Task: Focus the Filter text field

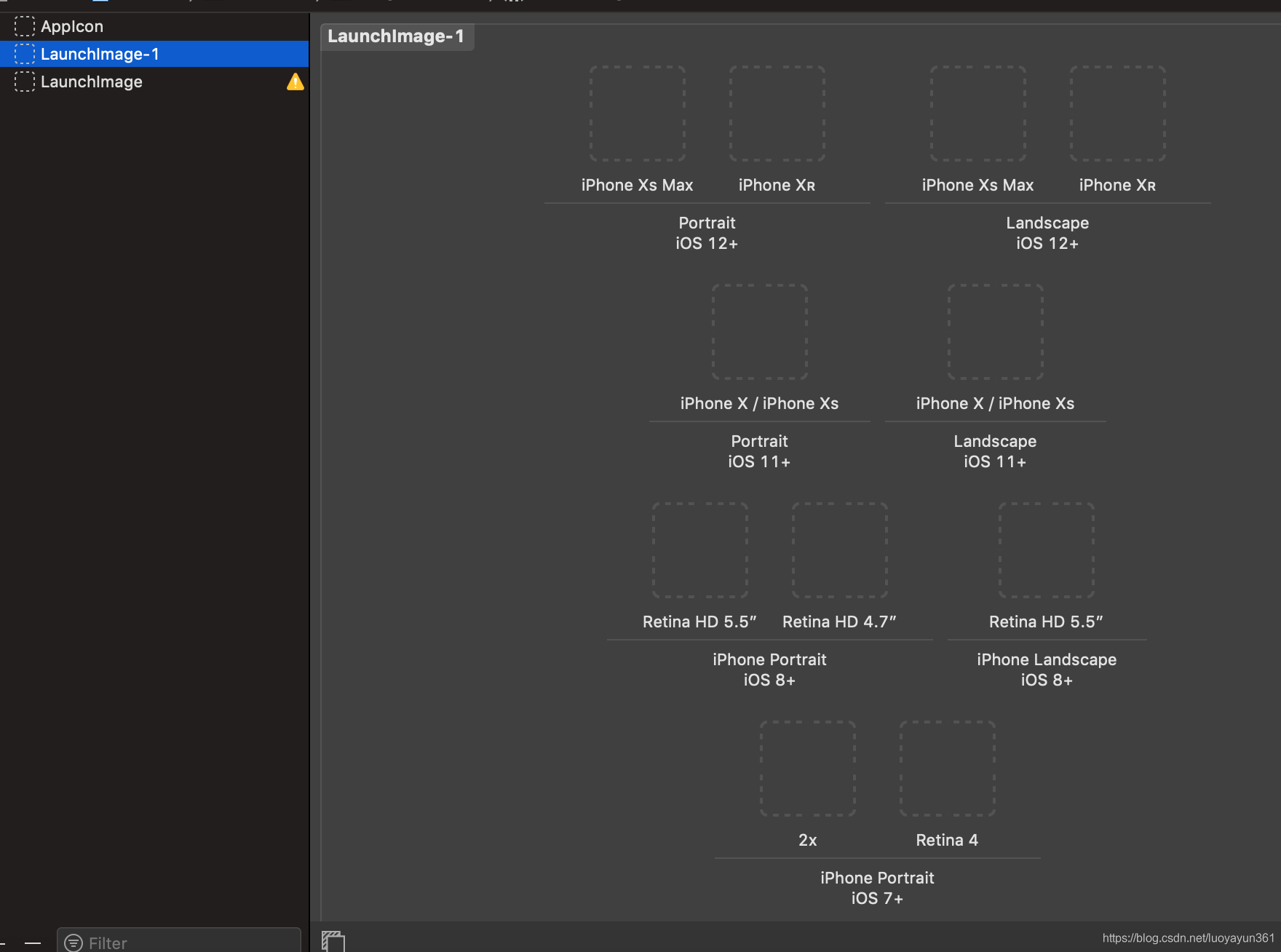Action: (179, 940)
